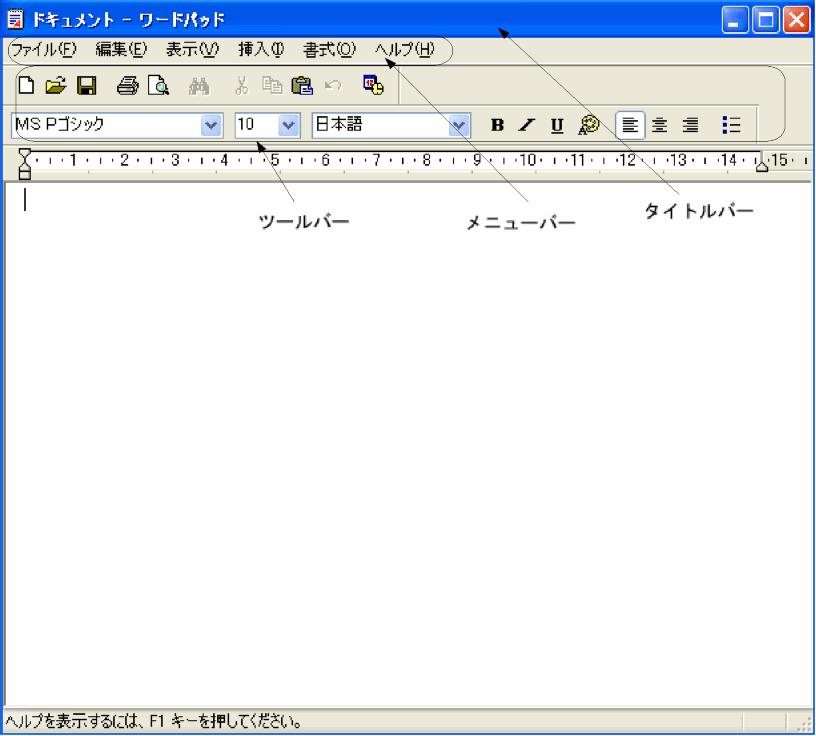The image size is (816, 736).
Task: Expand the 日本語 script dropdown
Action: point(458,125)
